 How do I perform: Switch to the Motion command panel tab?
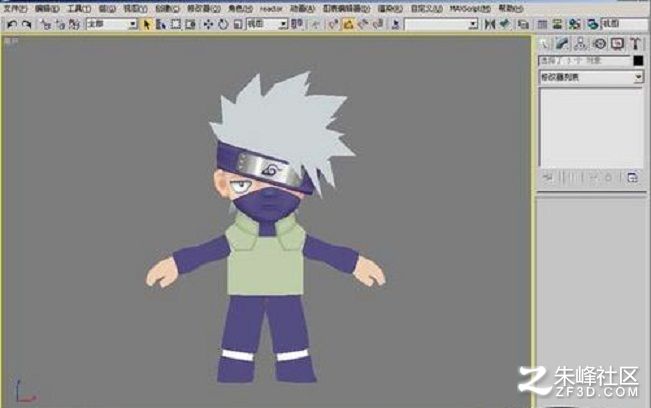click(599, 44)
